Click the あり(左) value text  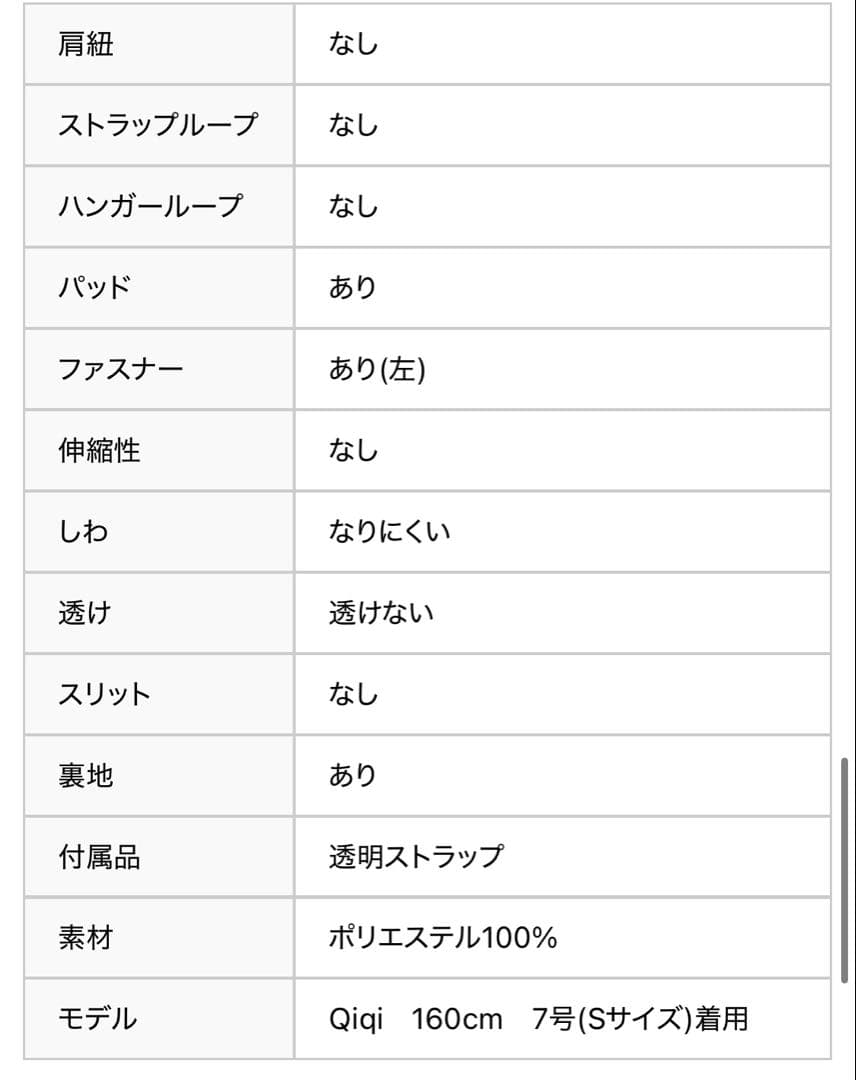click(377, 369)
